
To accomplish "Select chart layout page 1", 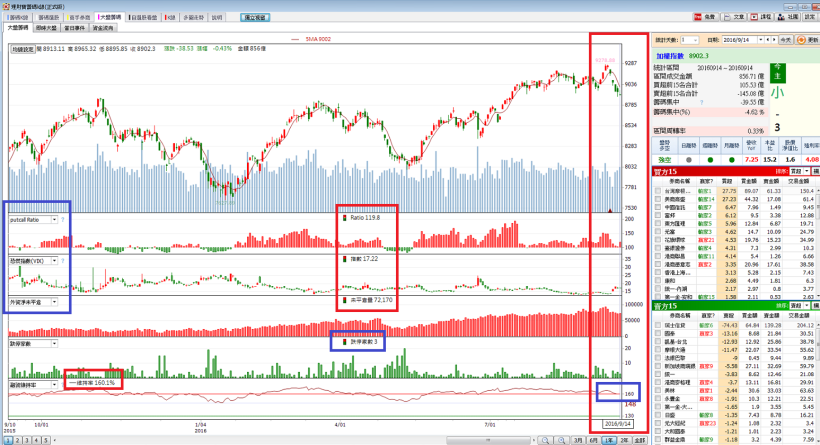I will click(8, 440).
